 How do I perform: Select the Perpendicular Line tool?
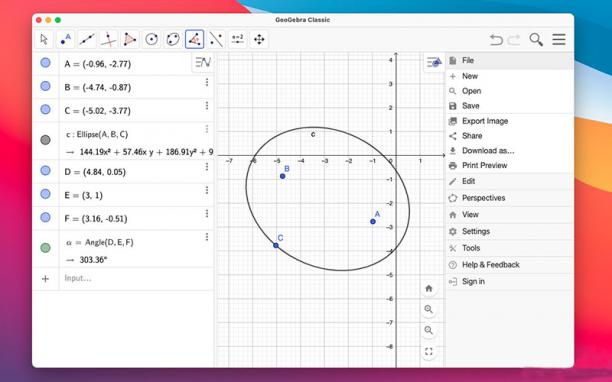coord(109,39)
